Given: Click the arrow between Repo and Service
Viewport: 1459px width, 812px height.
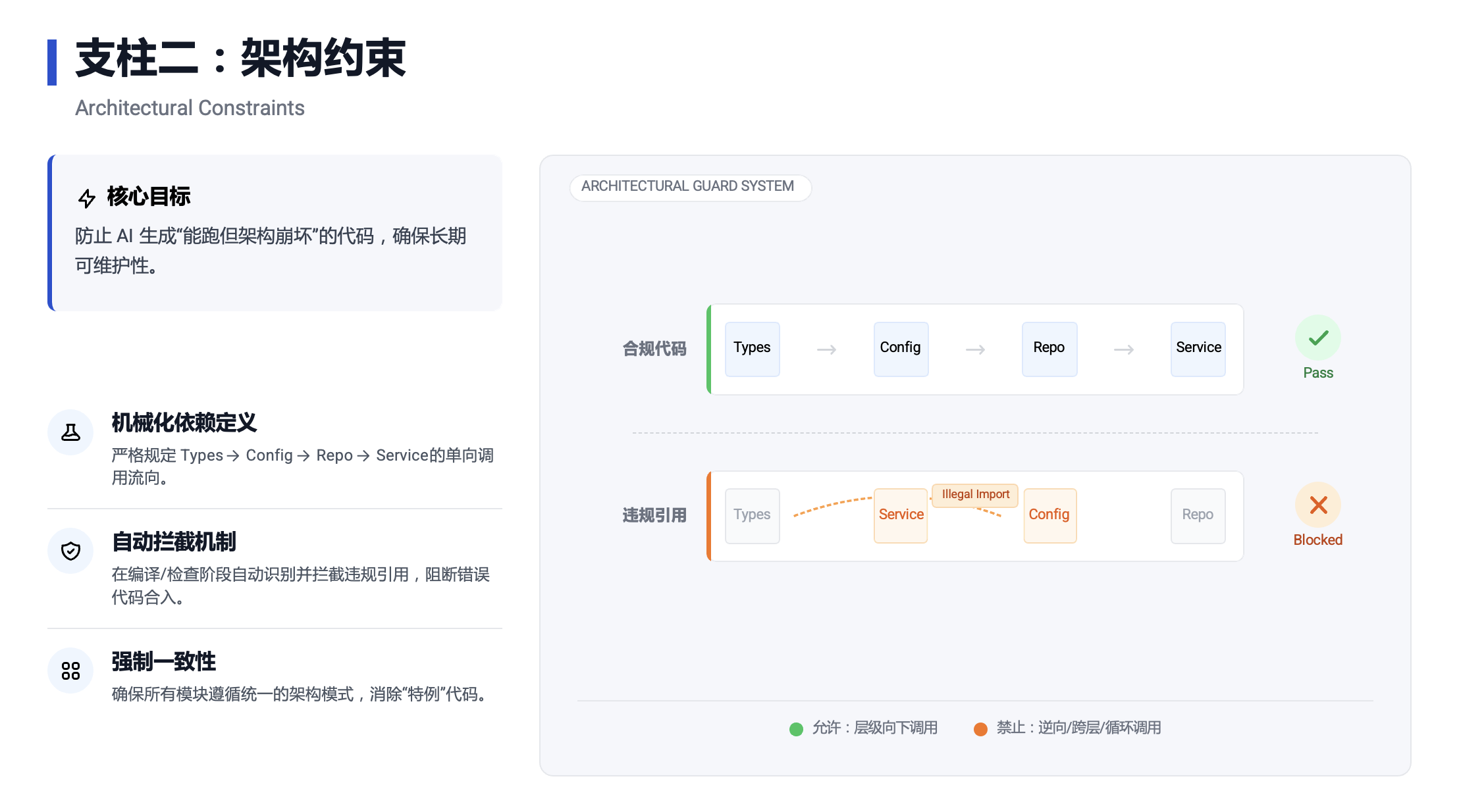Looking at the screenshot, I should (1123, 349).
